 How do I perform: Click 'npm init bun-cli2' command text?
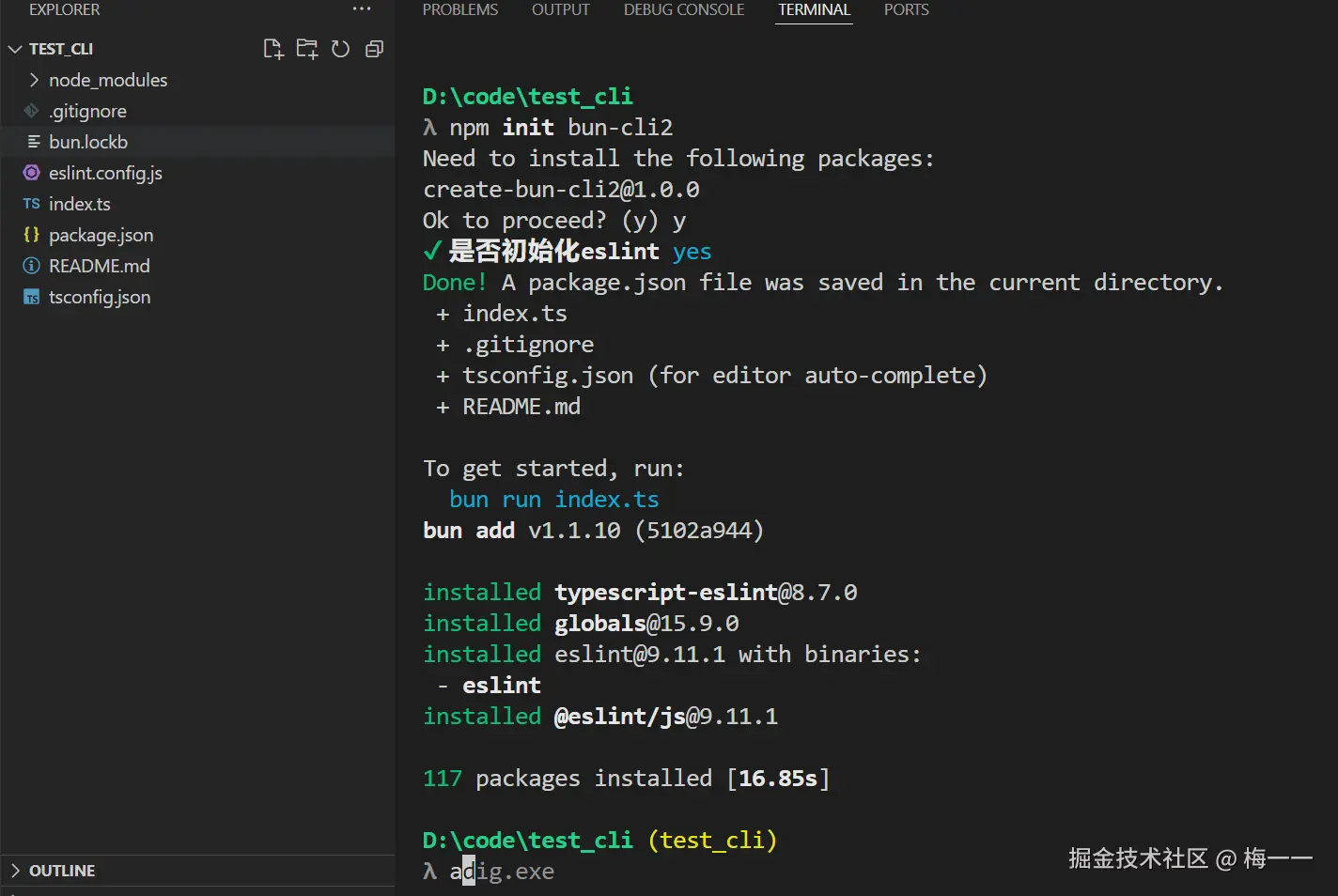pyautogui.click(x=561, y=127)
